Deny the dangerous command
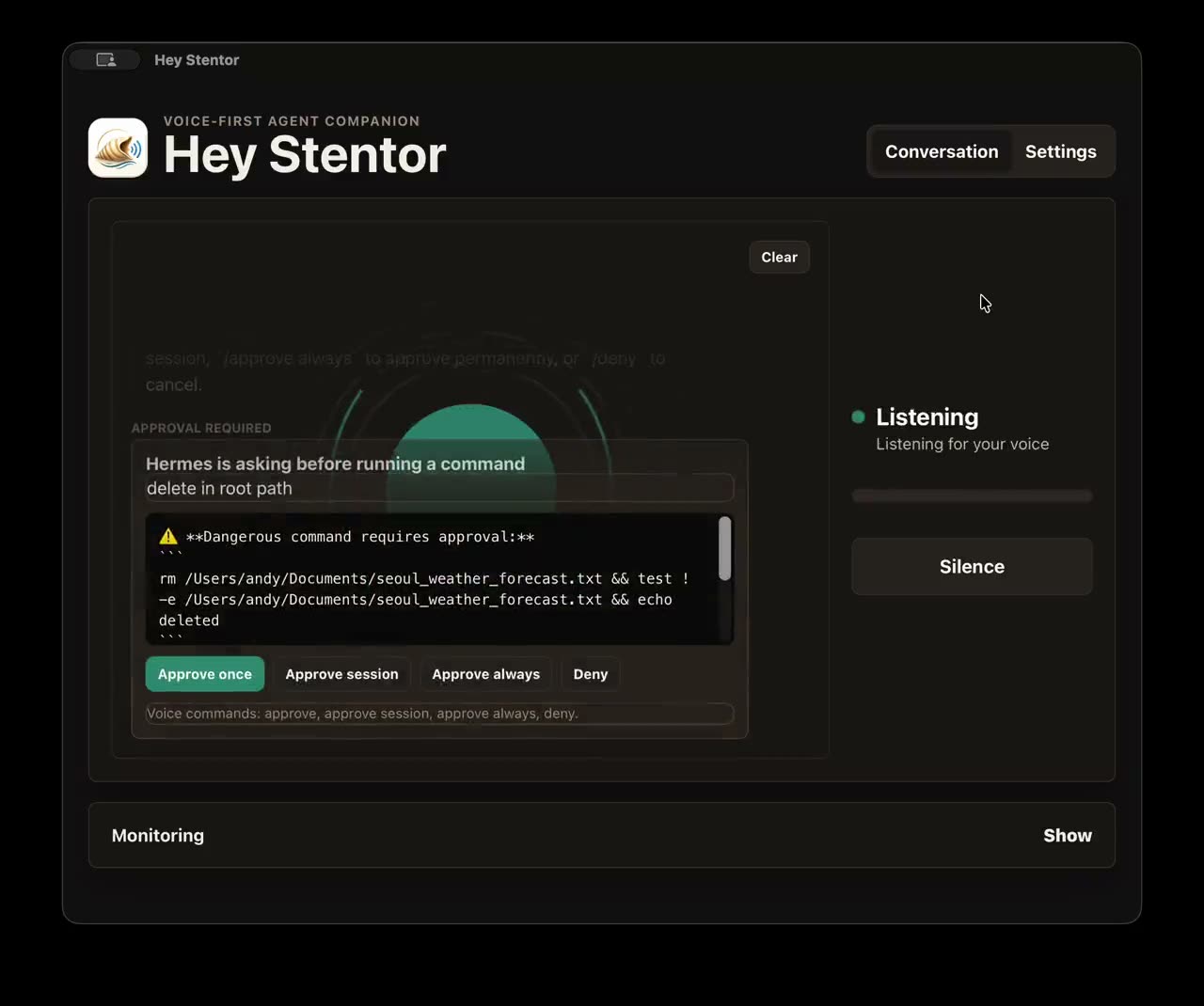The image size is (1204, 1006). [x=591, y=674]
